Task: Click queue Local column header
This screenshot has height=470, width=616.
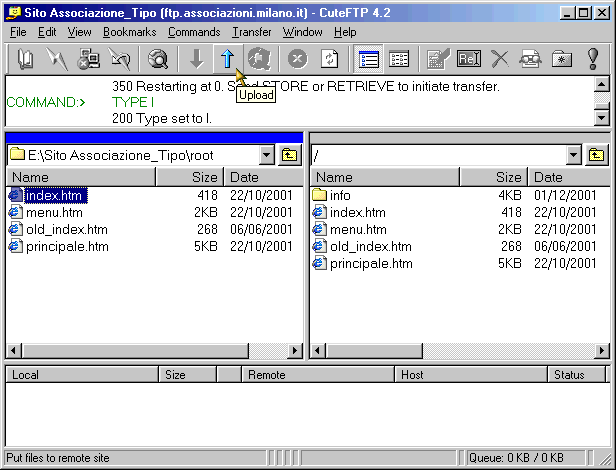Action: (x=82, y=375)
